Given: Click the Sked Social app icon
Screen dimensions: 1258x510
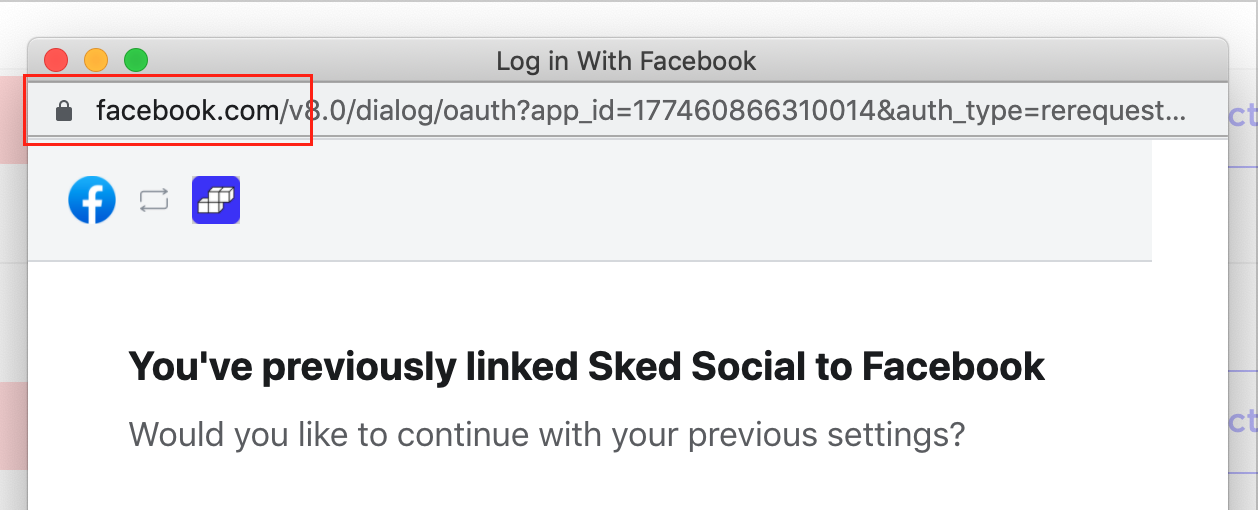Looking at the screenshot, I should (x=216, y=200).
